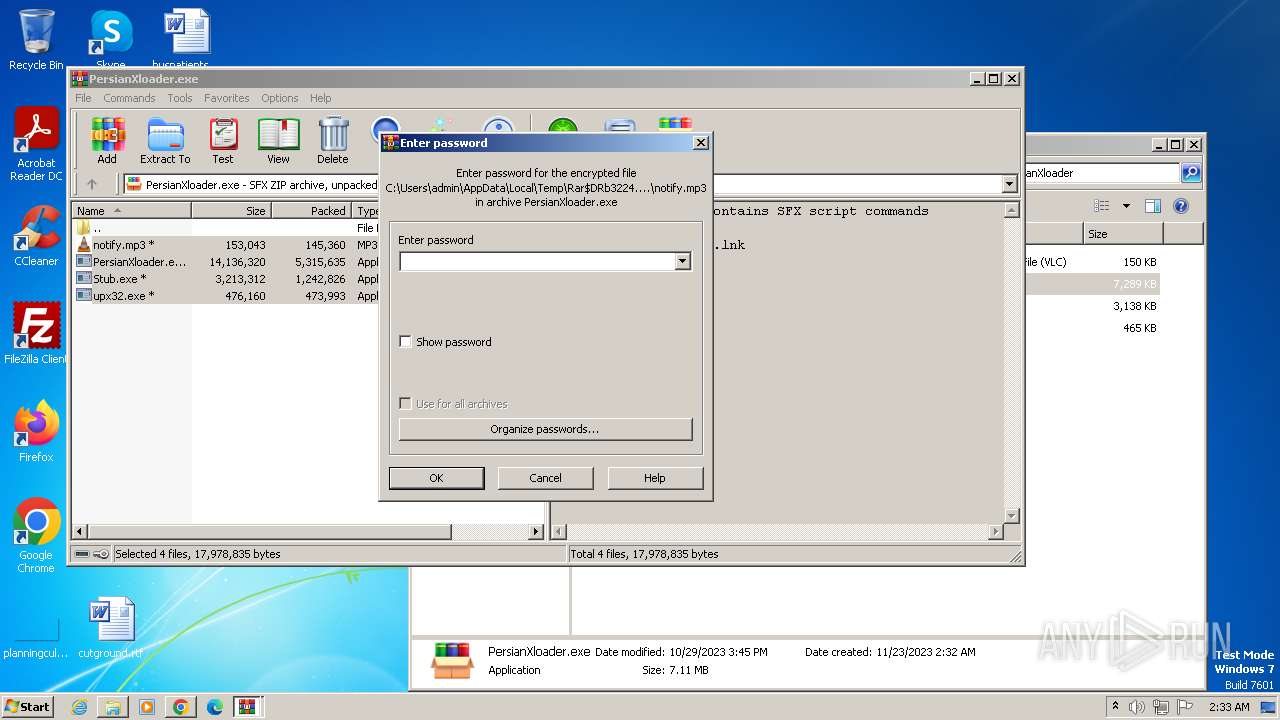Viewport: 1280px width, 720px height.
Task: Expand the view options dropdown arrow in Explorer
Action: click(x=1126, y=206)
